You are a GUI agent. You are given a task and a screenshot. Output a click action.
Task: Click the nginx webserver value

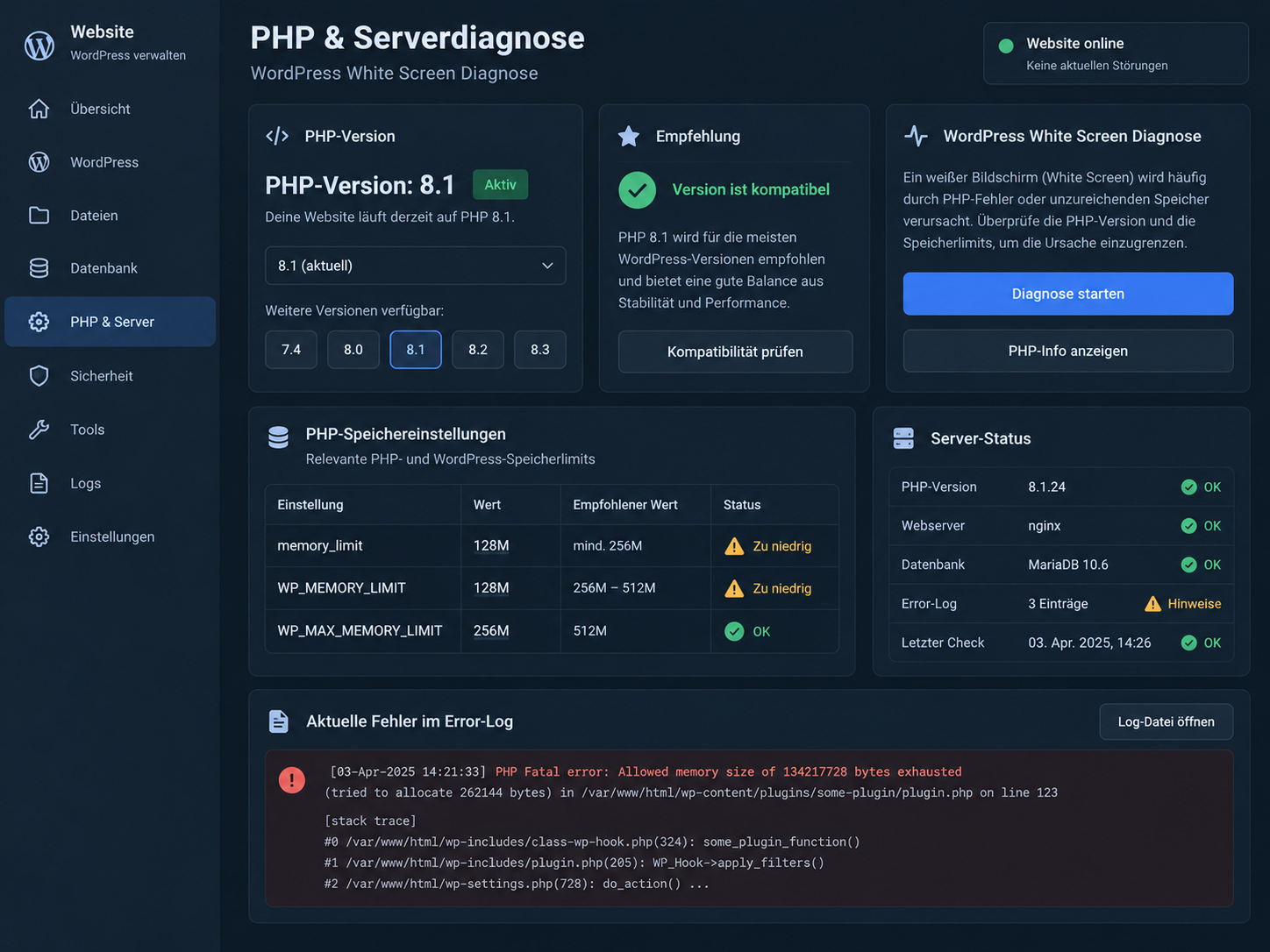(x=1045, y=526)
